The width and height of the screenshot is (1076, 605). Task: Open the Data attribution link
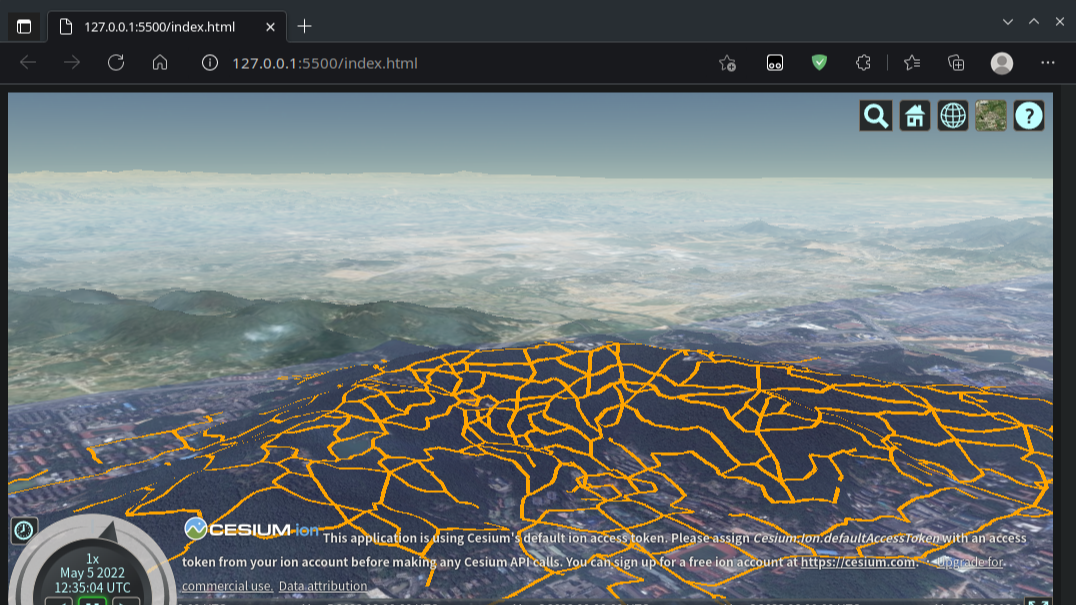(x=323, y=586)
